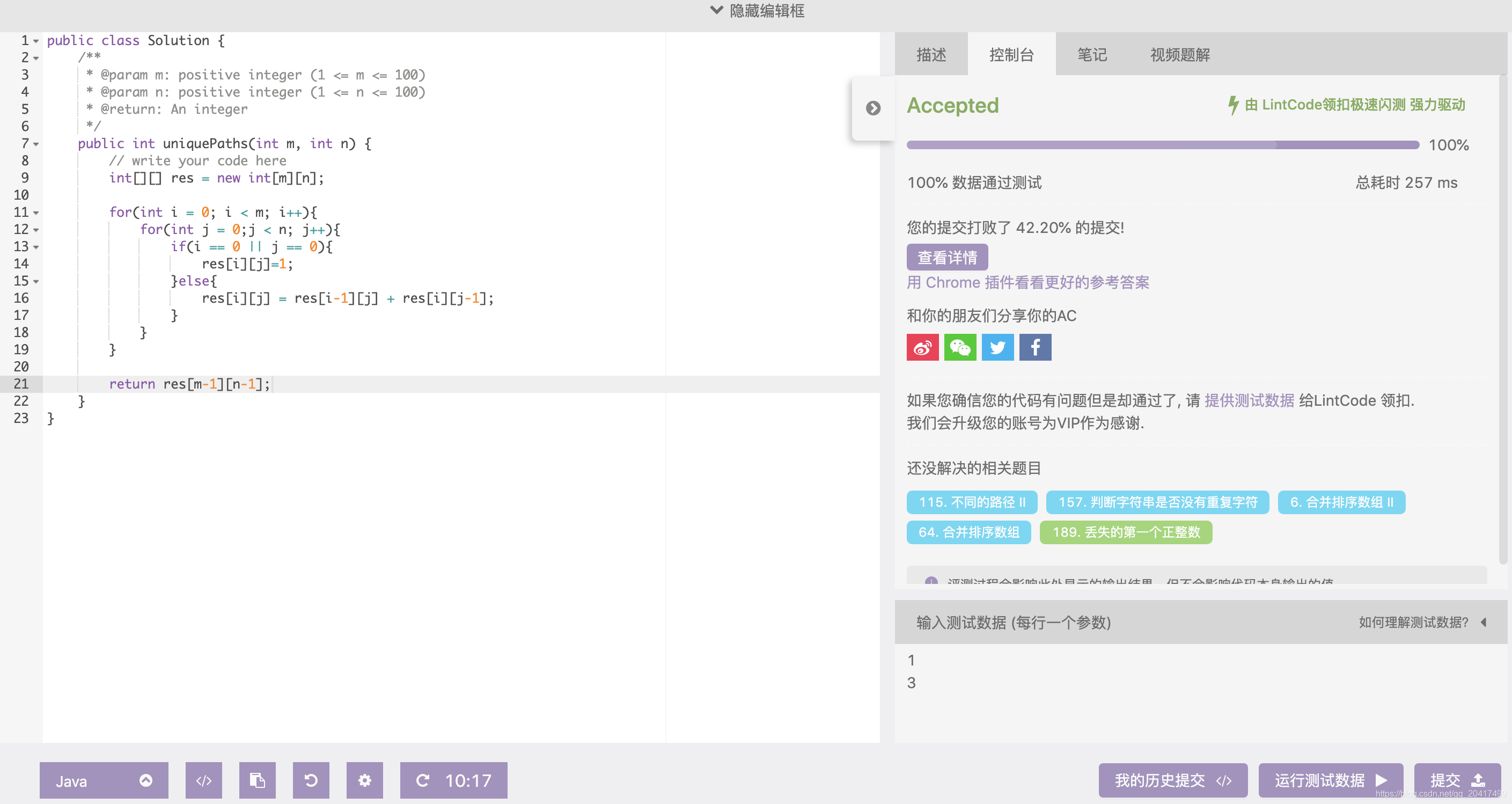This screenshot has height=804, width=1512.
Task: Share result on Facebook
Action: pos(1036,347)
